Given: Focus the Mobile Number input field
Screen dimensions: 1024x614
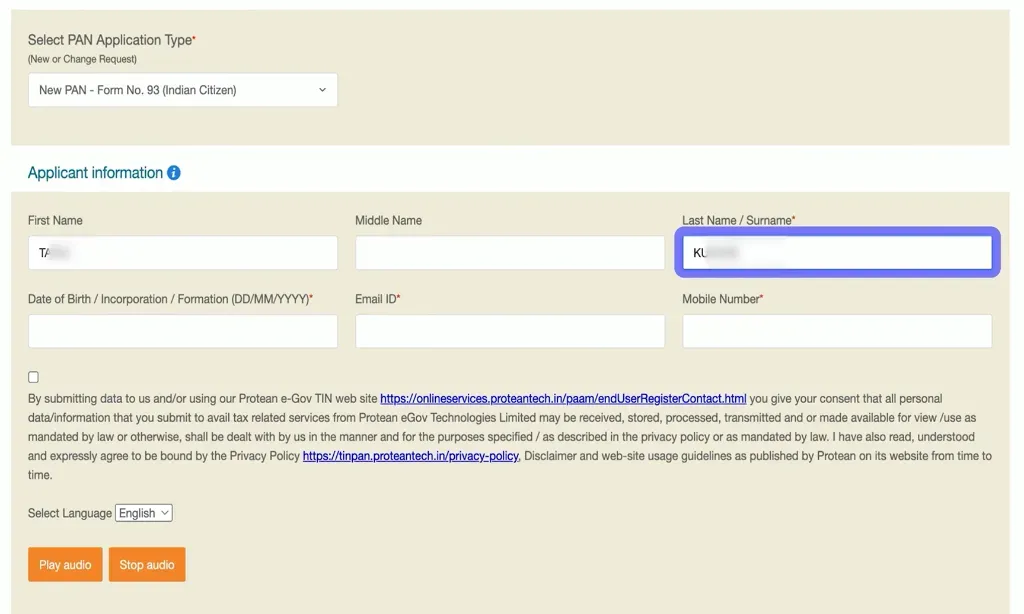Looking at the screenshot, I should coord(837,331).
